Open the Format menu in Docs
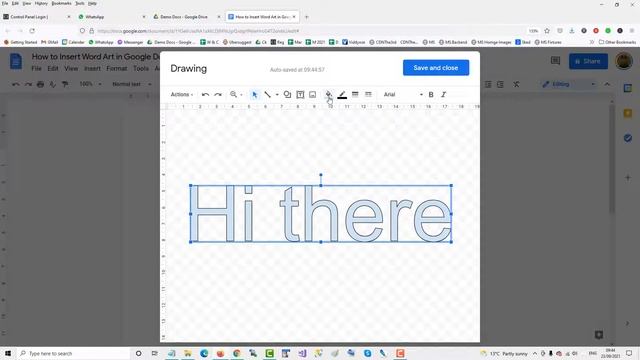The width and height of the screenshot is (640, 360). tap(117, 69)
